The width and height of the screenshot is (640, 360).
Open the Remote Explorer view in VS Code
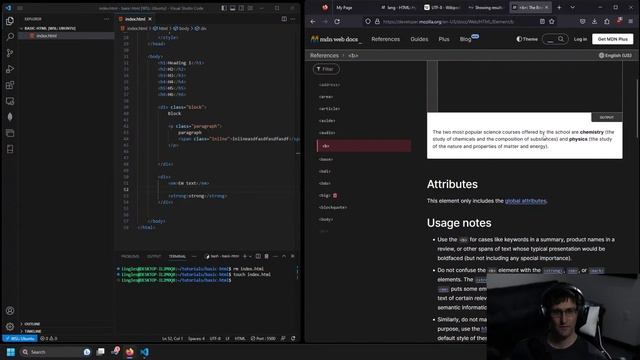10,101
